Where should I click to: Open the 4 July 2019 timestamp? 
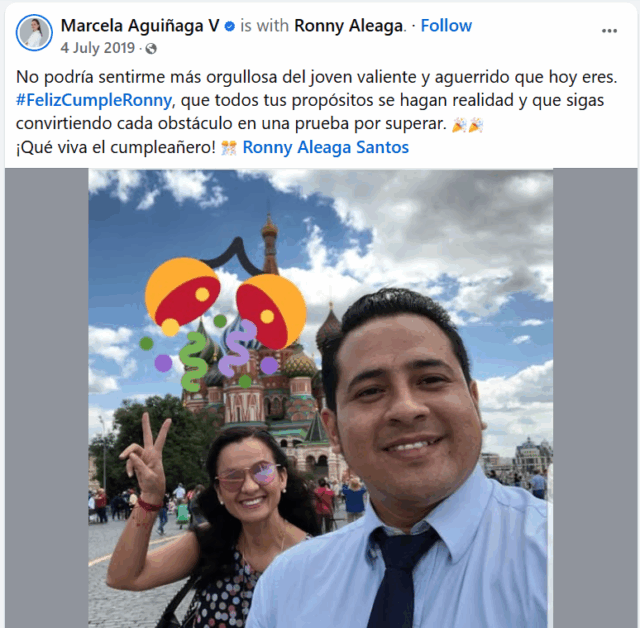click(x=98, y=48)
